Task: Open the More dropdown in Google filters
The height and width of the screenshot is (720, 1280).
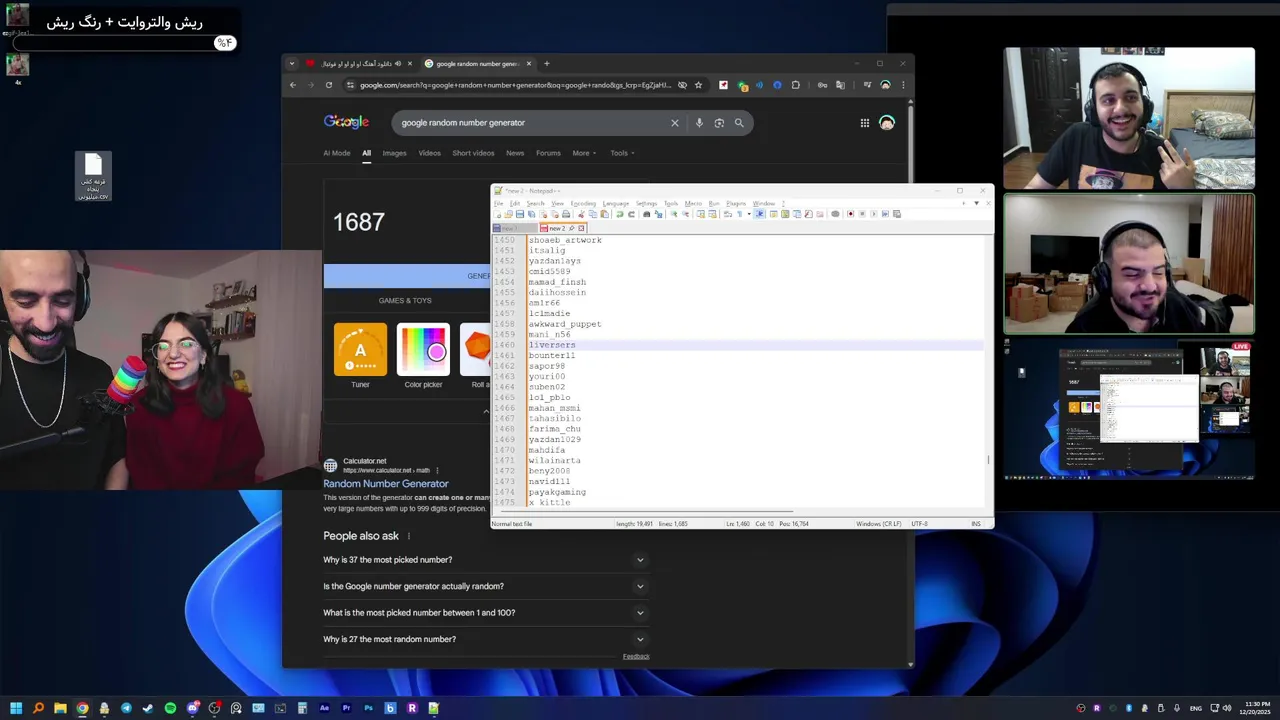Action: point(584,153)
